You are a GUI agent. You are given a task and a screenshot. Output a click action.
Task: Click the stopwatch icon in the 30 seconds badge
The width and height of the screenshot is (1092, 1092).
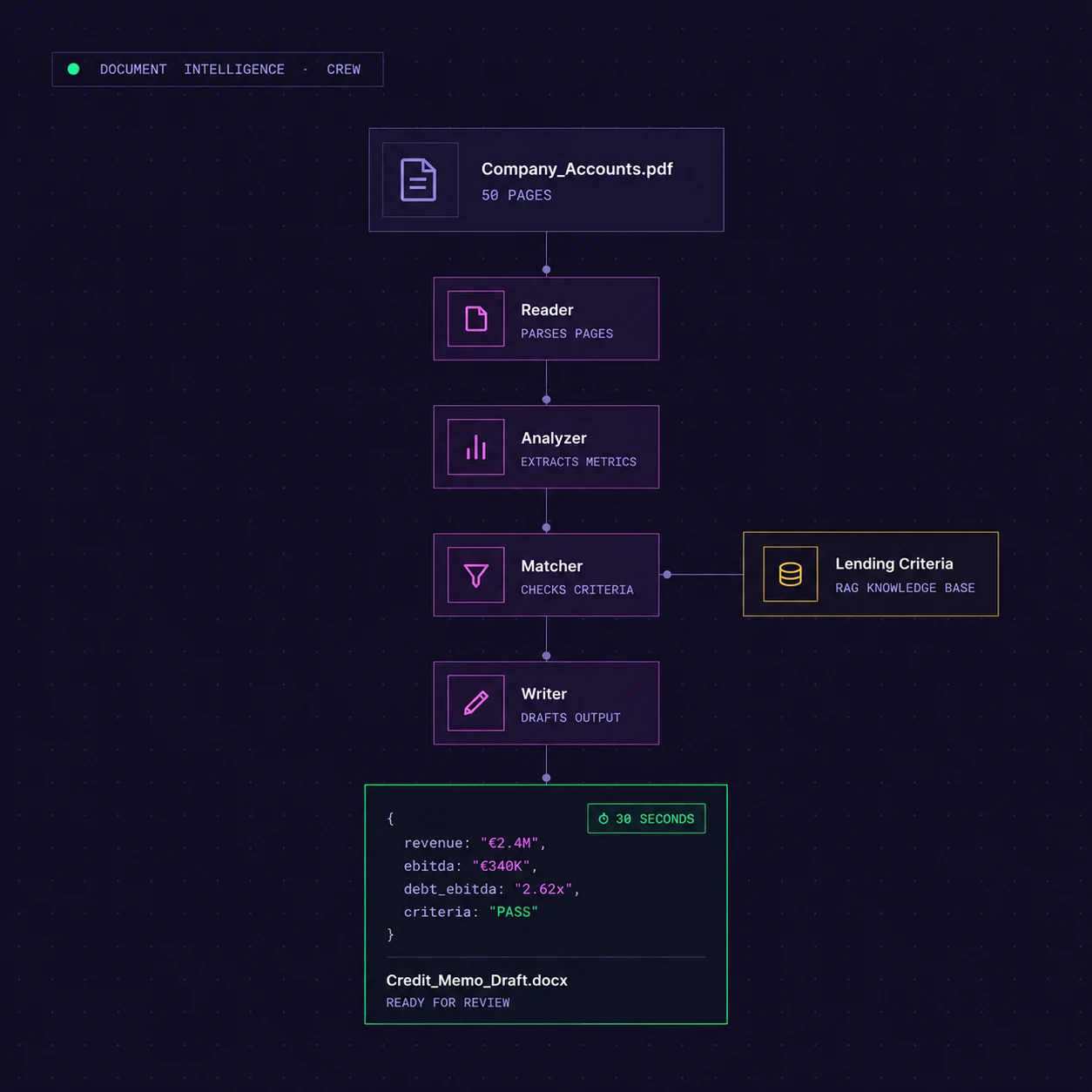point(603,819)
